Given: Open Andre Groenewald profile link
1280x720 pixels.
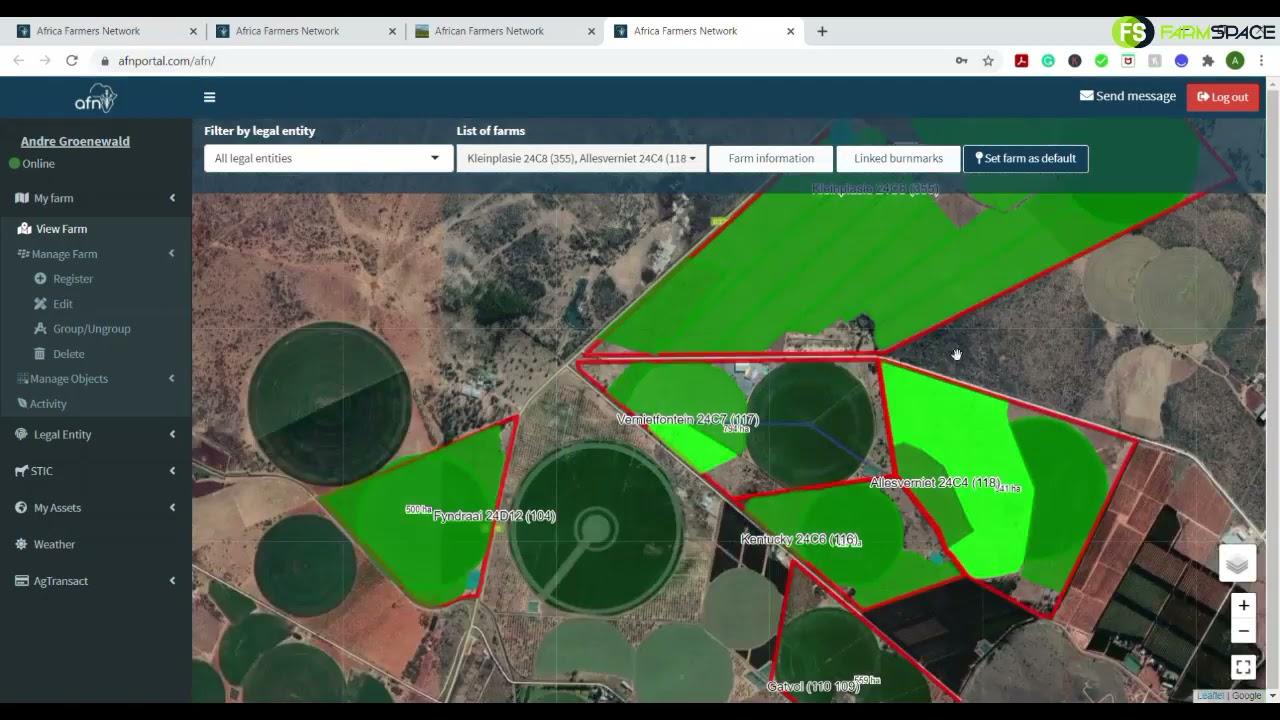Looking at the screenshot, I should (75, 141).
